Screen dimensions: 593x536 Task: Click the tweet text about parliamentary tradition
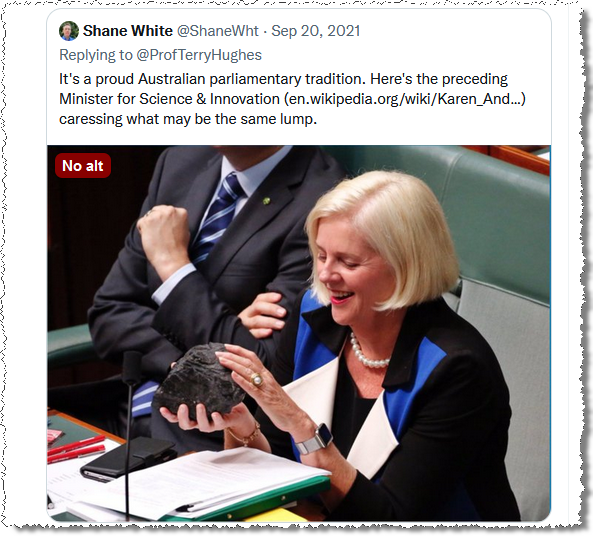[x=292, y=99]
